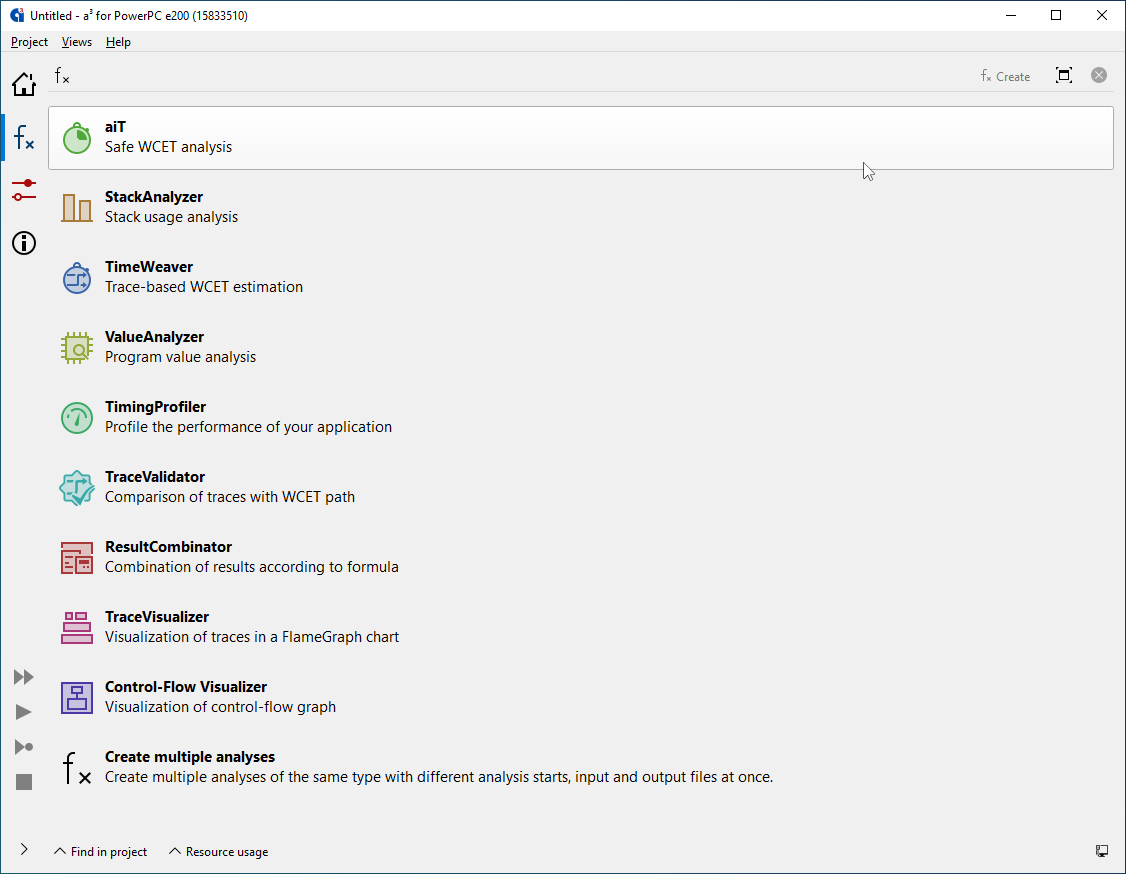The width and height of the screenshot is (1126, 874).
Task: Click the fullscreen toggle icon near Create
Action: coord(1064,75)
